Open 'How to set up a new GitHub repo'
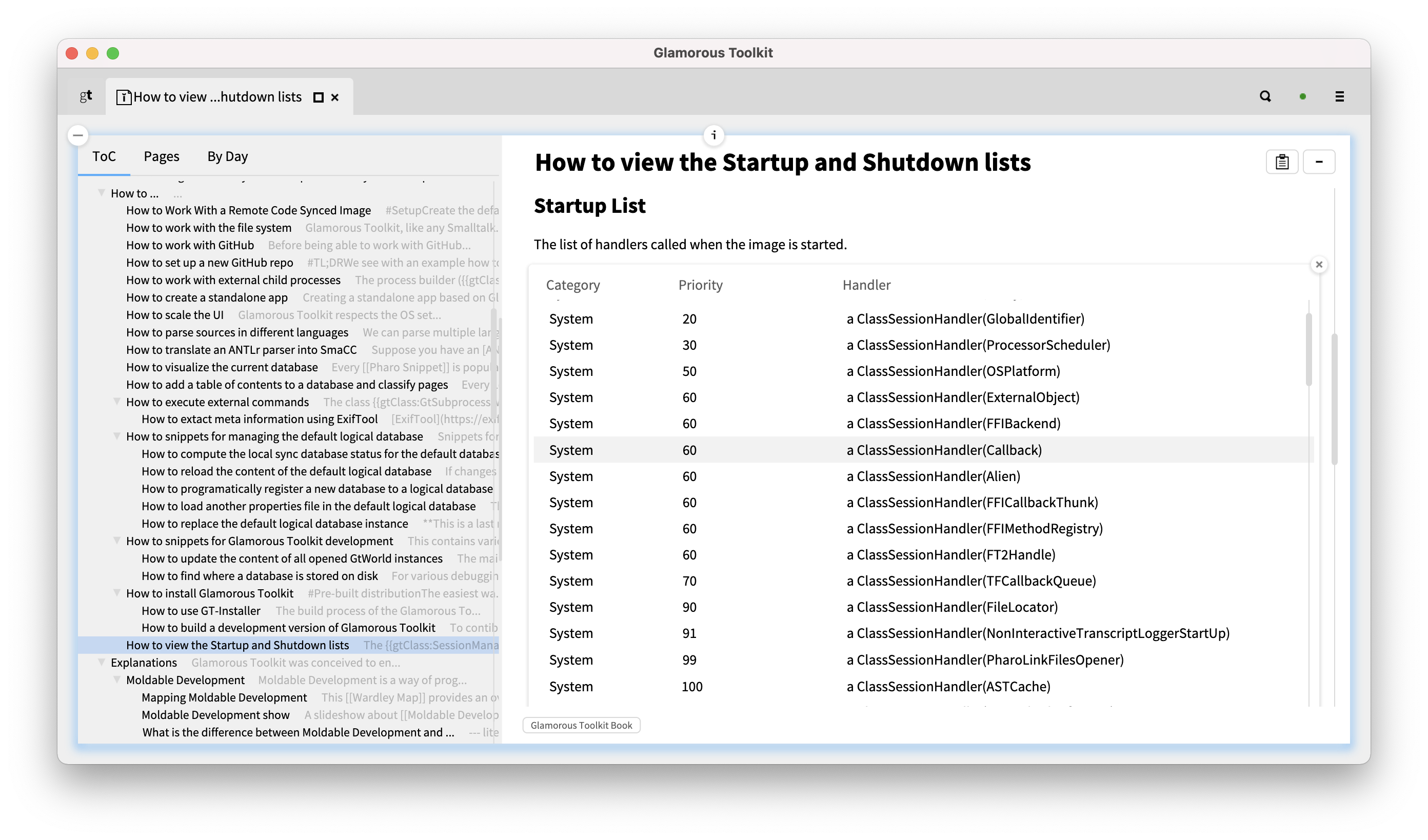 point(209,263)
